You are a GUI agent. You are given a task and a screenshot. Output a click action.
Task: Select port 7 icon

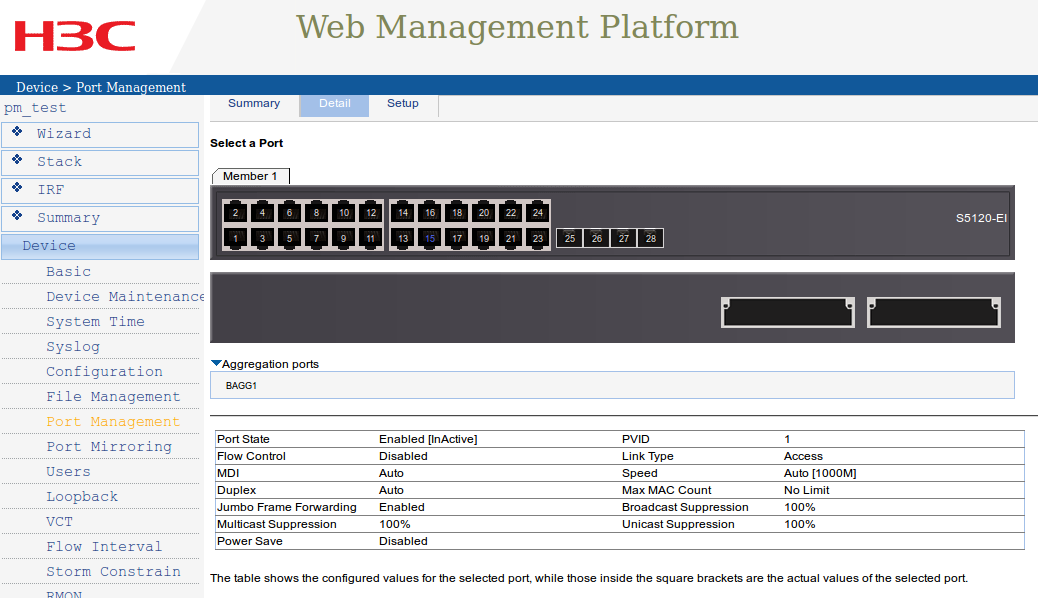click(316, 238)
